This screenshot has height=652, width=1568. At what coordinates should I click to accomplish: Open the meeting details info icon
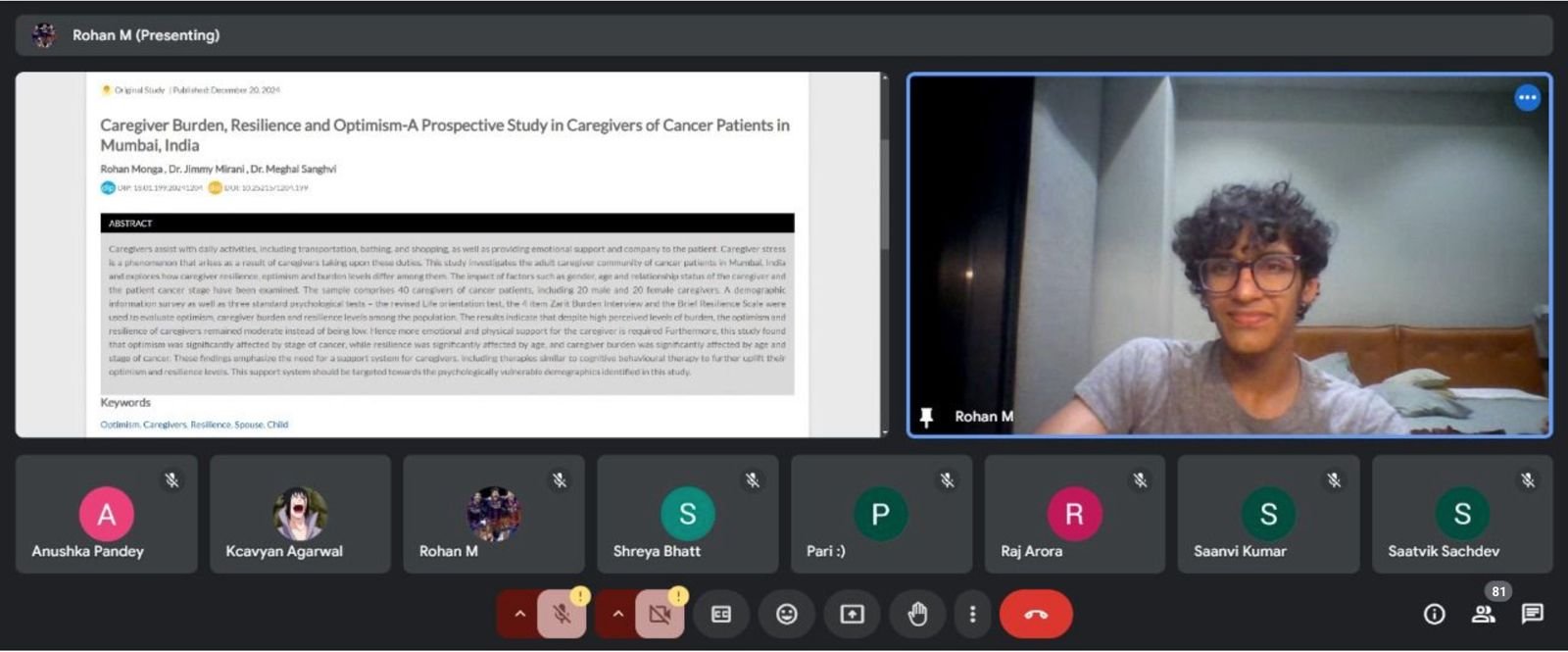click(x=1434, y=614)
